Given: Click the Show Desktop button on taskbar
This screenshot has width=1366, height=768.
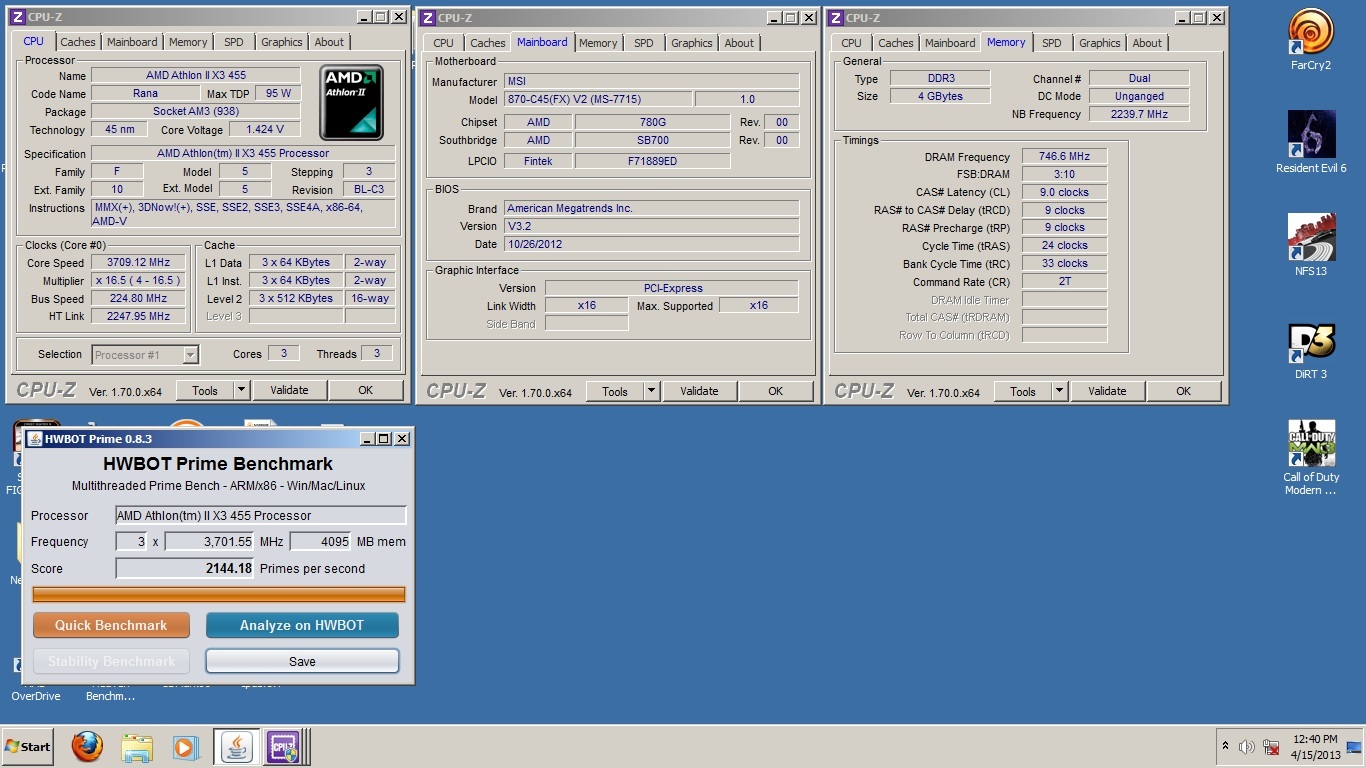Looking at the screenshot, I should pos(1356,747).
